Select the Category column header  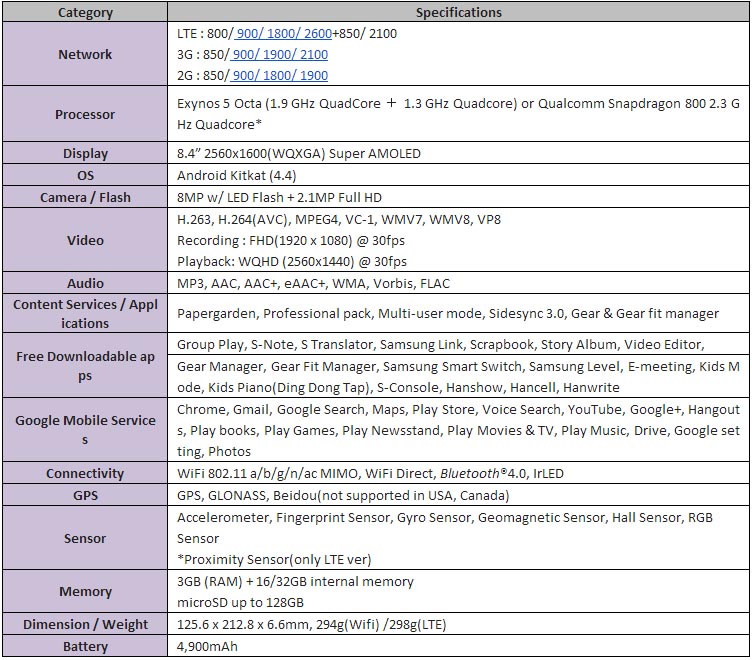point(85,12)
